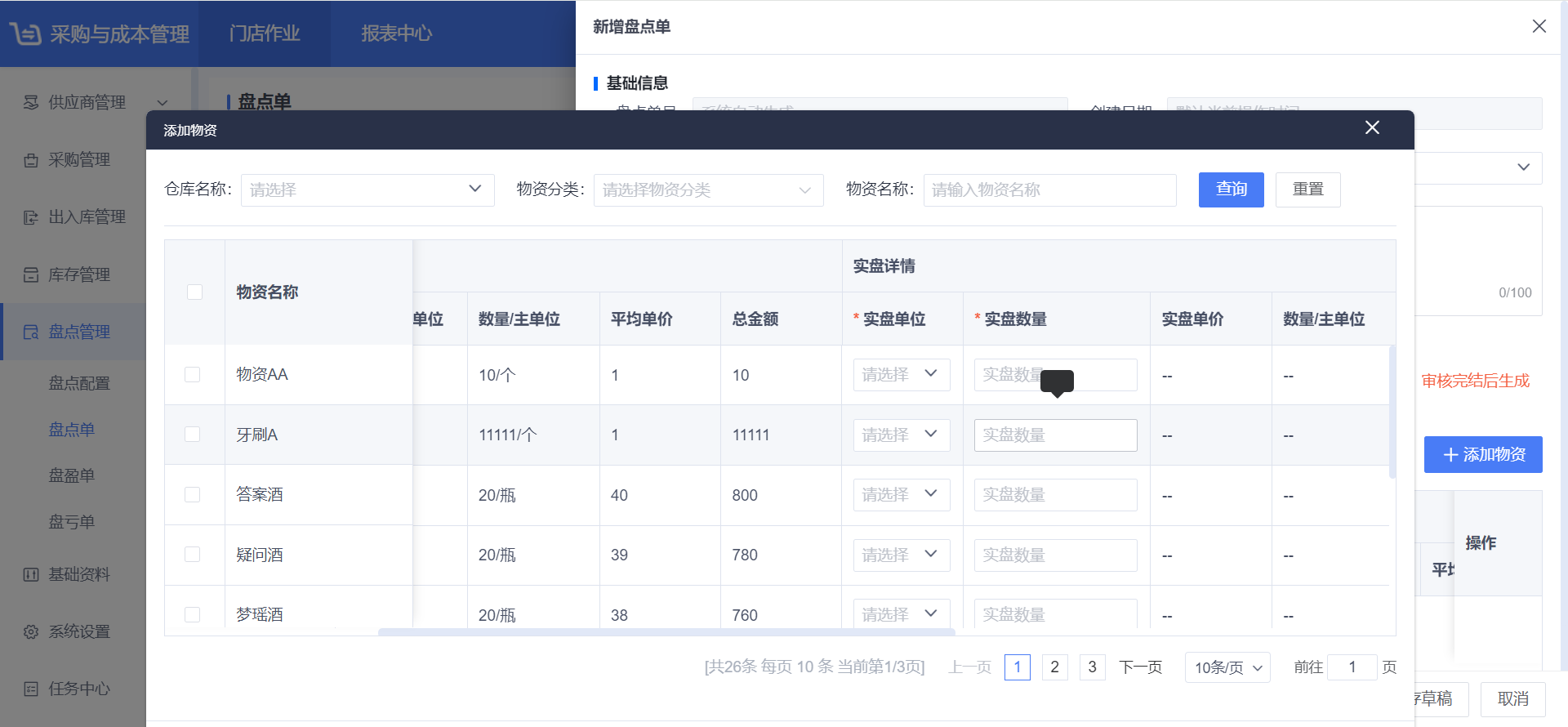Click 实盘数量 input for 梦瑶酒
The height and width of the screenshot is (727, 1568).
coord(1055,614)
